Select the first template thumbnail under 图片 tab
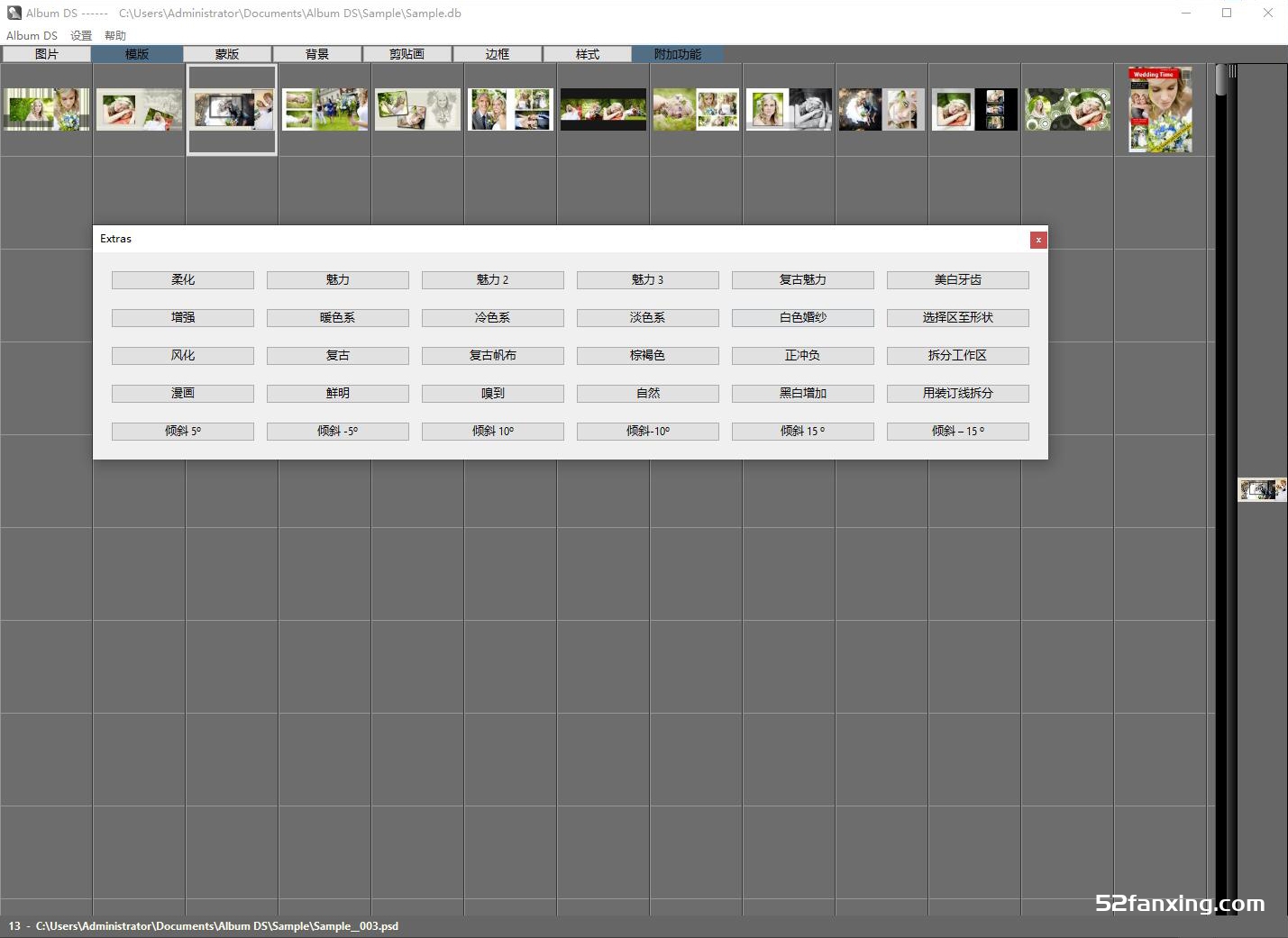The height and width of the screenshot is (938, 1288). pos(46,109)
